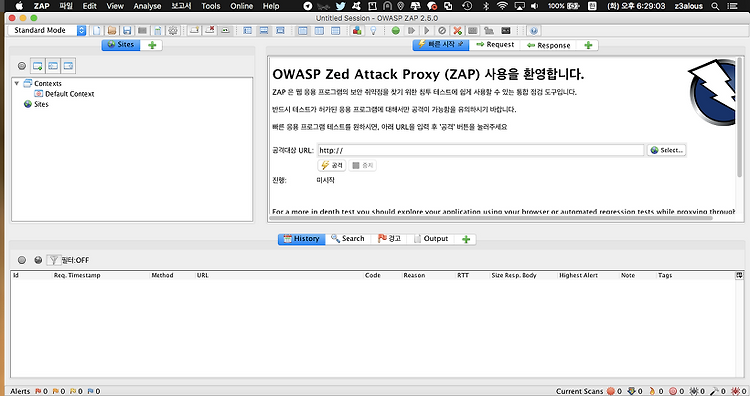Click the Session Properties clipboard icon

point(157,31)
